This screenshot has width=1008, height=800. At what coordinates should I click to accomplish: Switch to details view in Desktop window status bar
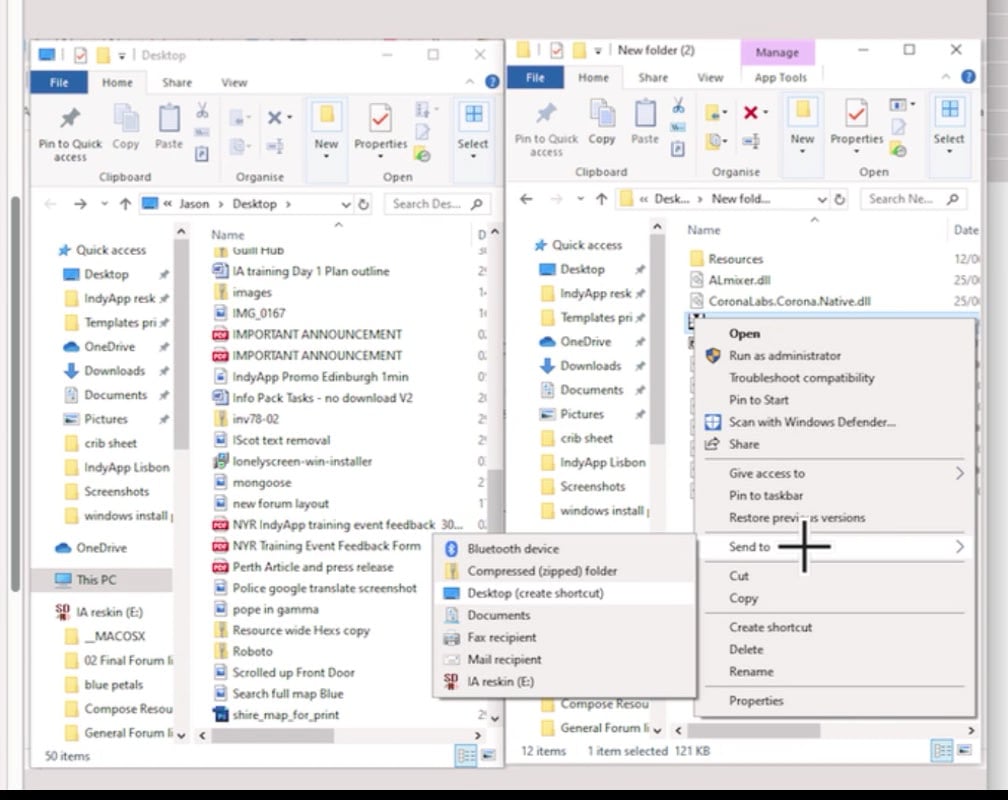(465, 755)
